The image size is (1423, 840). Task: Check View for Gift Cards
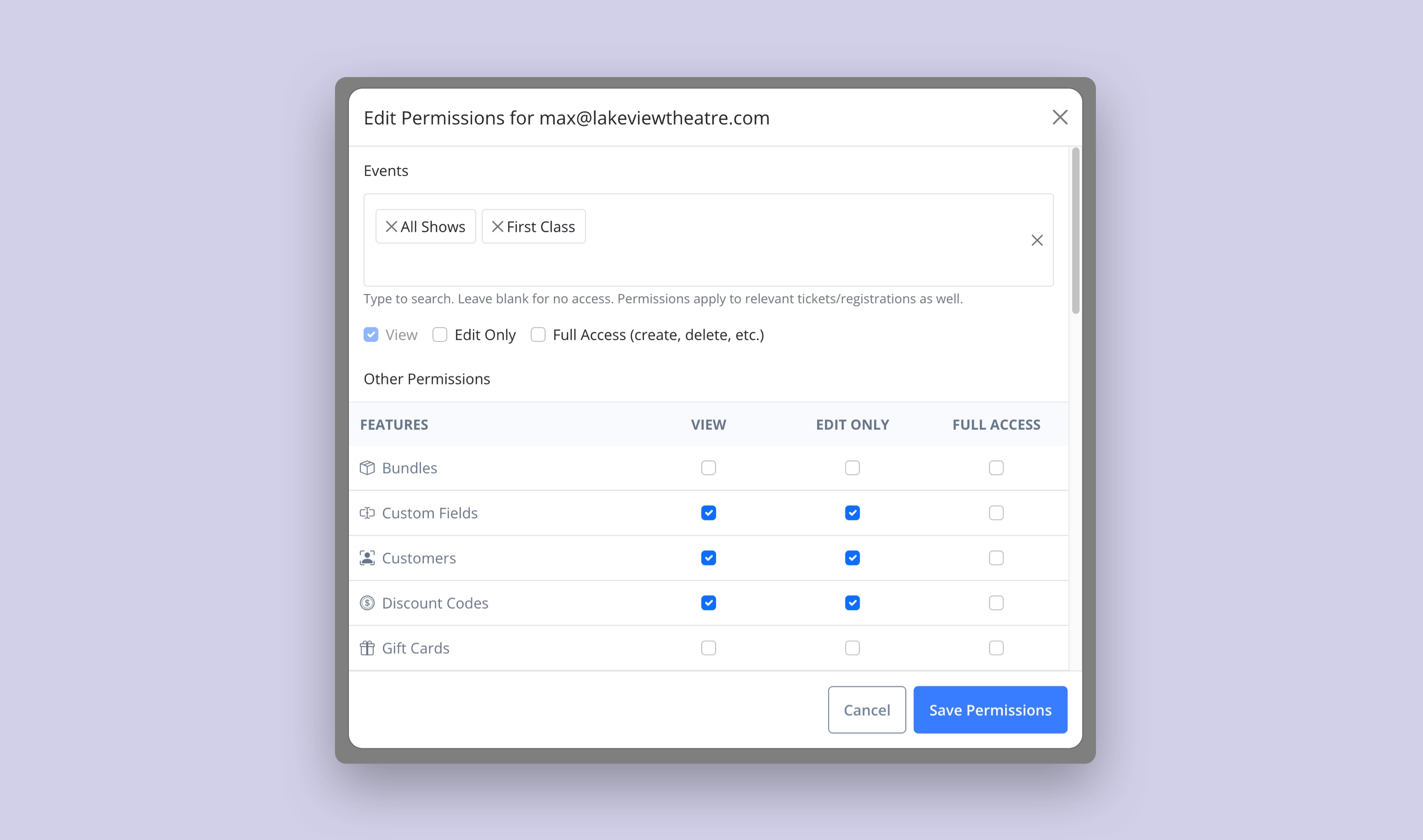tap(708, 648)
